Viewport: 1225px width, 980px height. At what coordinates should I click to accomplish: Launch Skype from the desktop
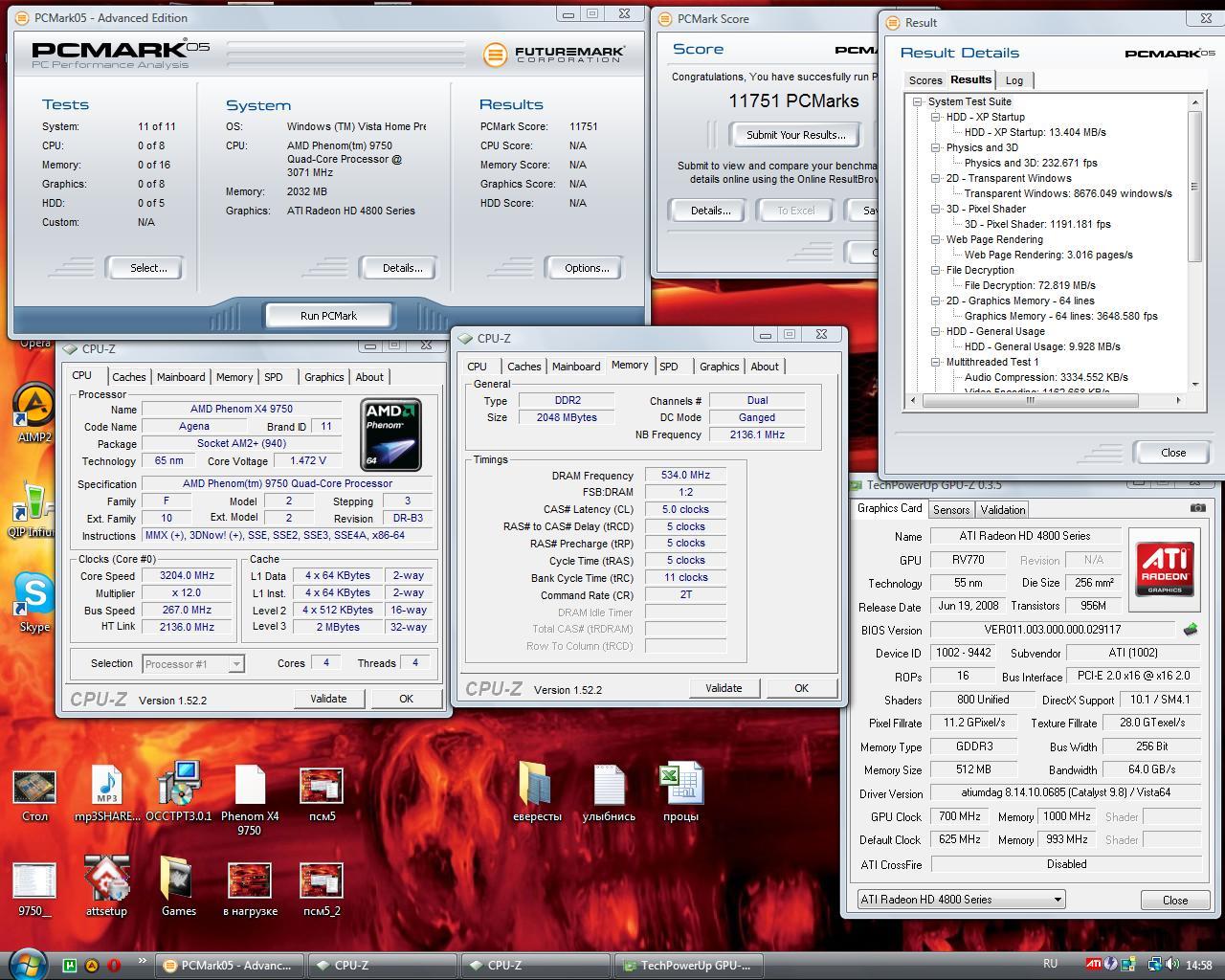(x=33, y=601)
